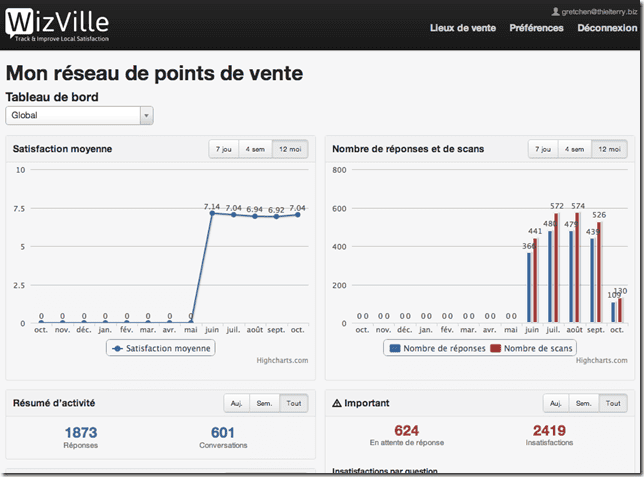Select Sem. in Important panel
Viewport: 644px width, 477px height.
pos(584,403)
